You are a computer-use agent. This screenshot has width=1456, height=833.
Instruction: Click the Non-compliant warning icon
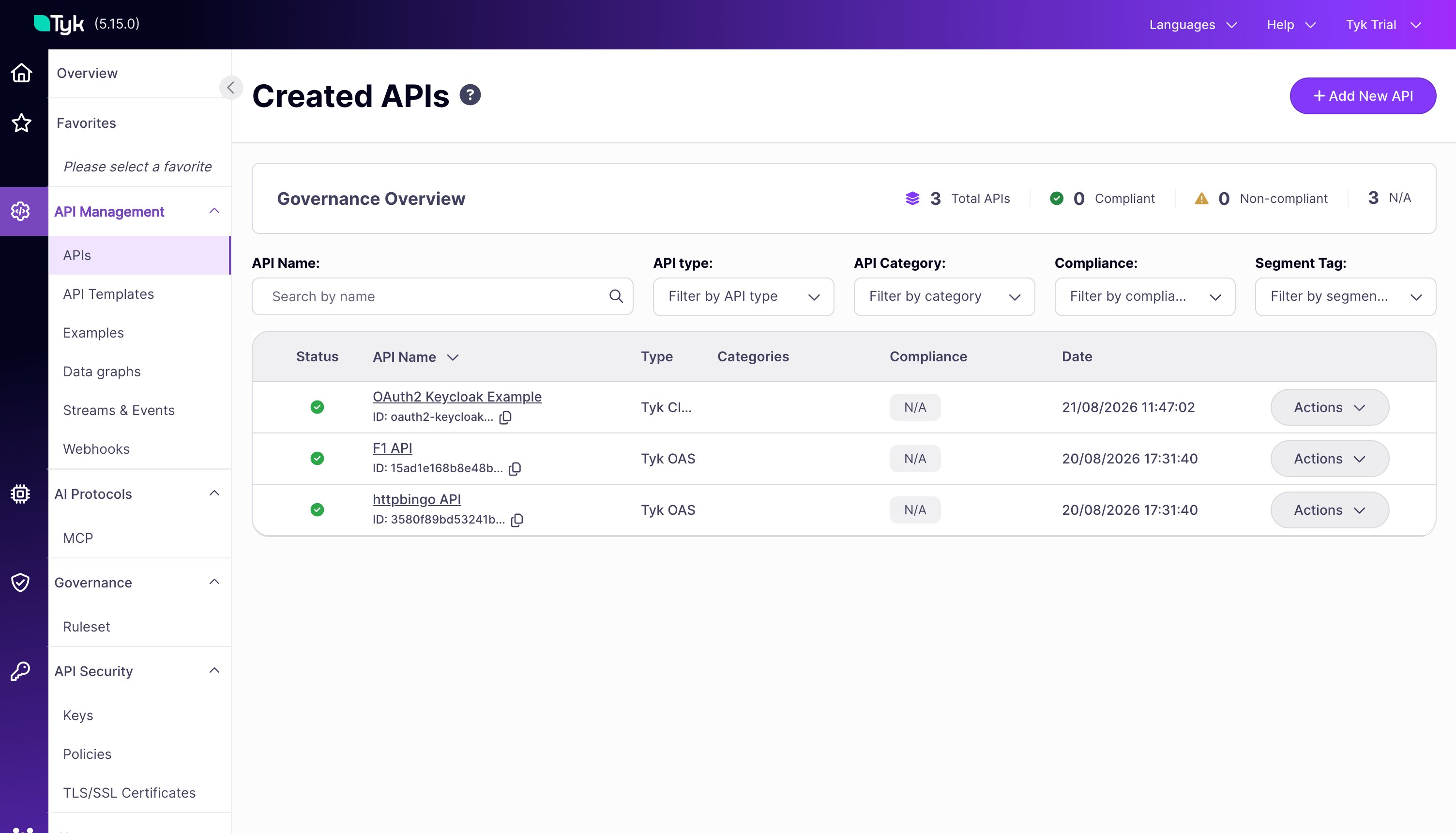(1201, 199)
